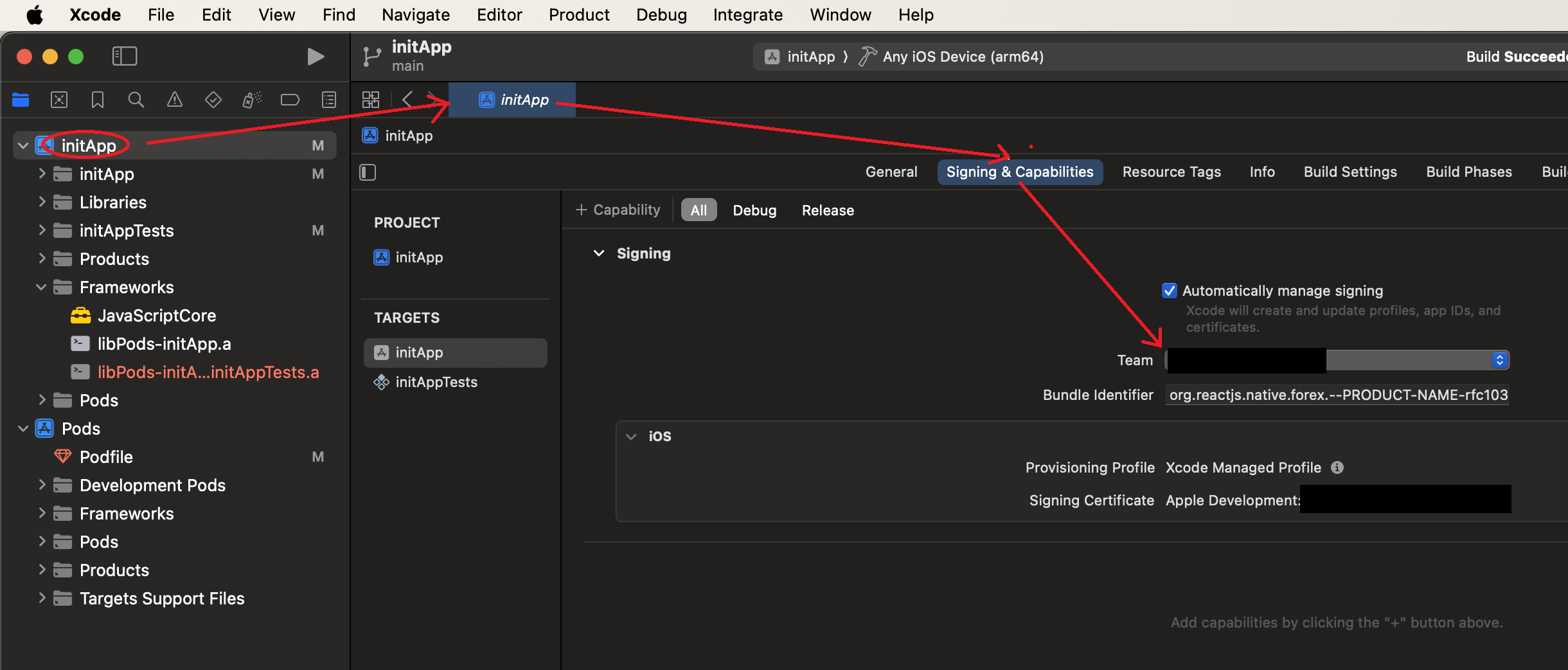Click the Provisioning Profile info icon

tap(1337, 467)
